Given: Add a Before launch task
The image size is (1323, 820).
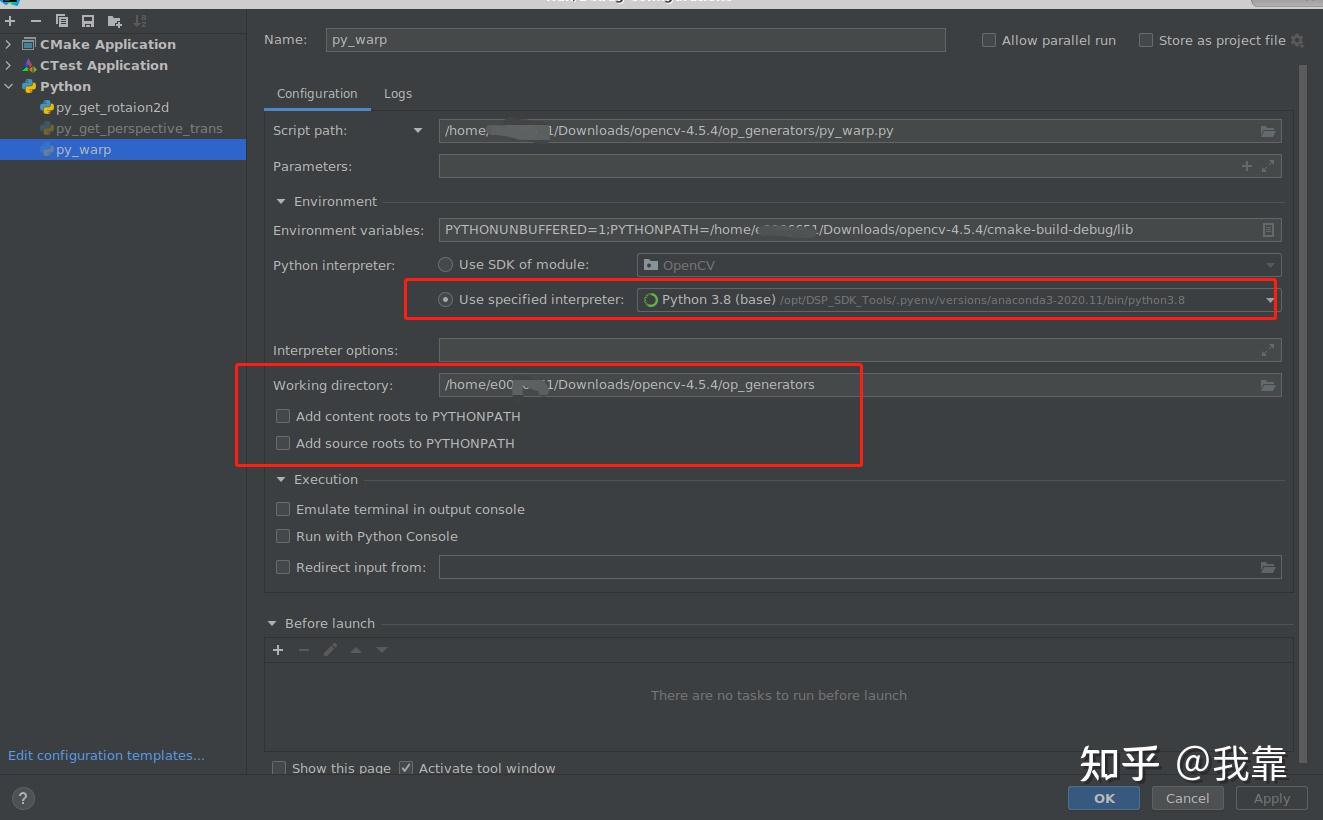Looking at the screenshot, I should (x=278, y=650).
